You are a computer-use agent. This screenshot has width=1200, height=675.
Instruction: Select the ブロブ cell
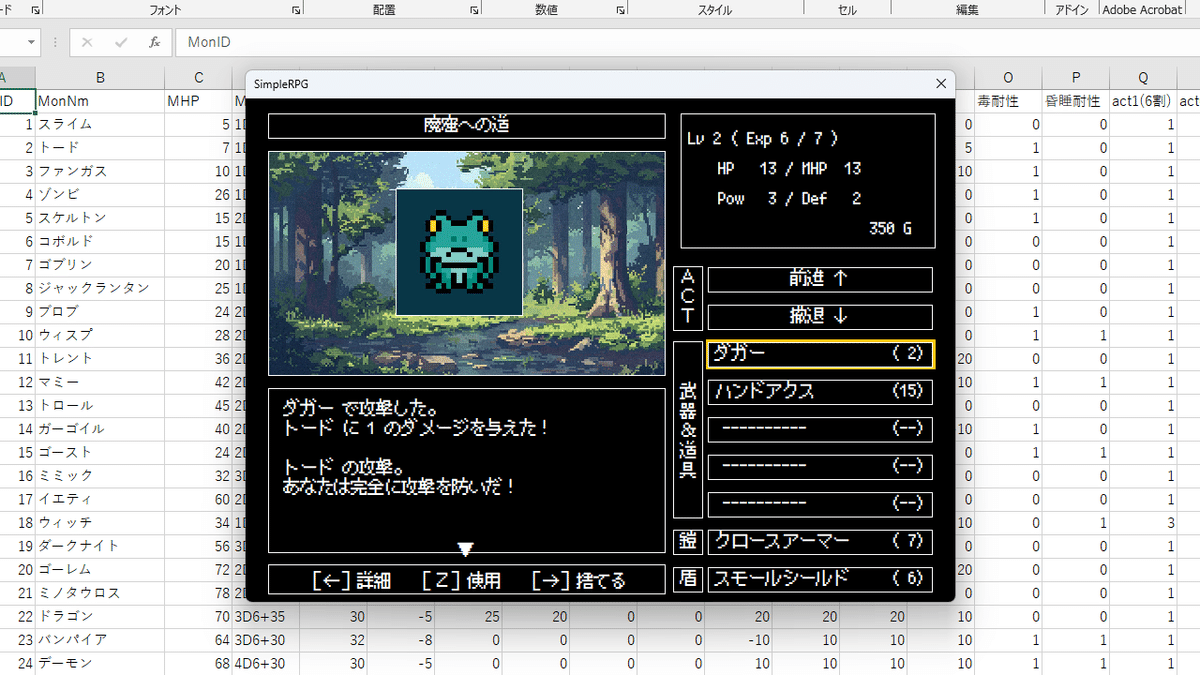tap(100, 311)
